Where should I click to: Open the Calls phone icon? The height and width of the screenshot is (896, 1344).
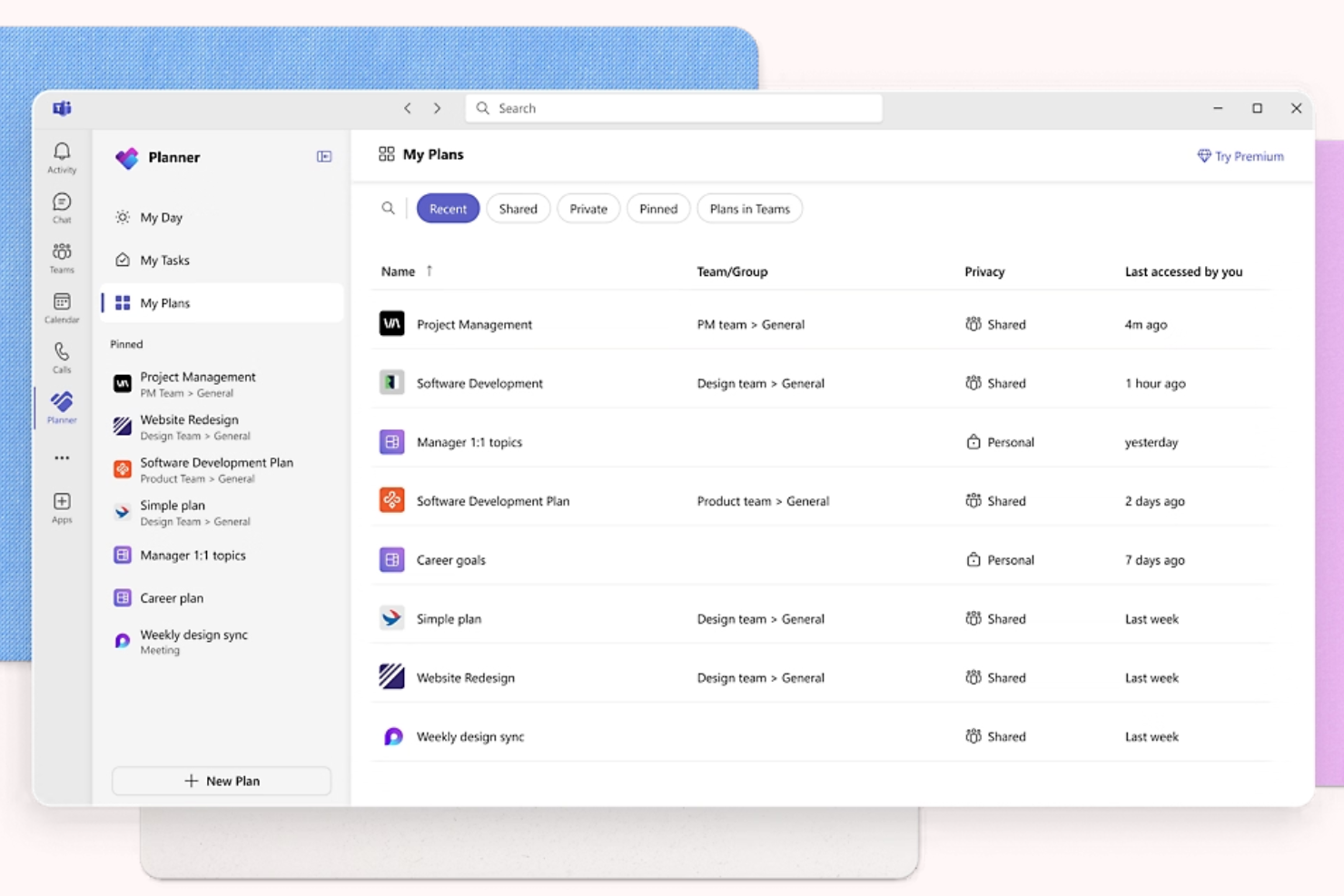[x=62, y=357]
